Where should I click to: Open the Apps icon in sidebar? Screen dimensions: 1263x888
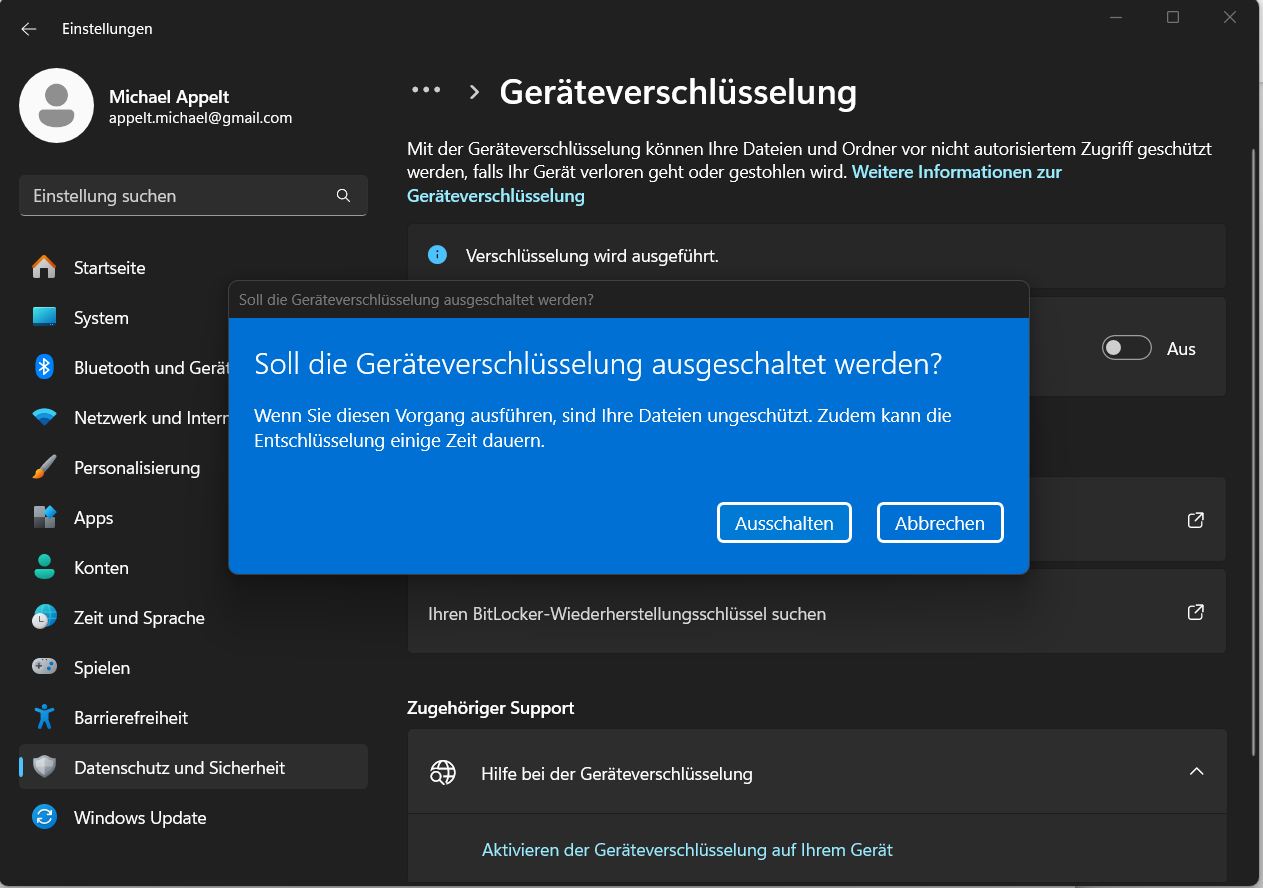click(44, 518)
